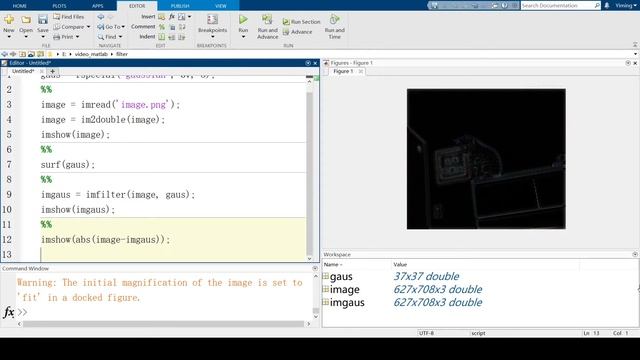Open the Yiming account dropdown
640x360 pixels.
[626, 6]
